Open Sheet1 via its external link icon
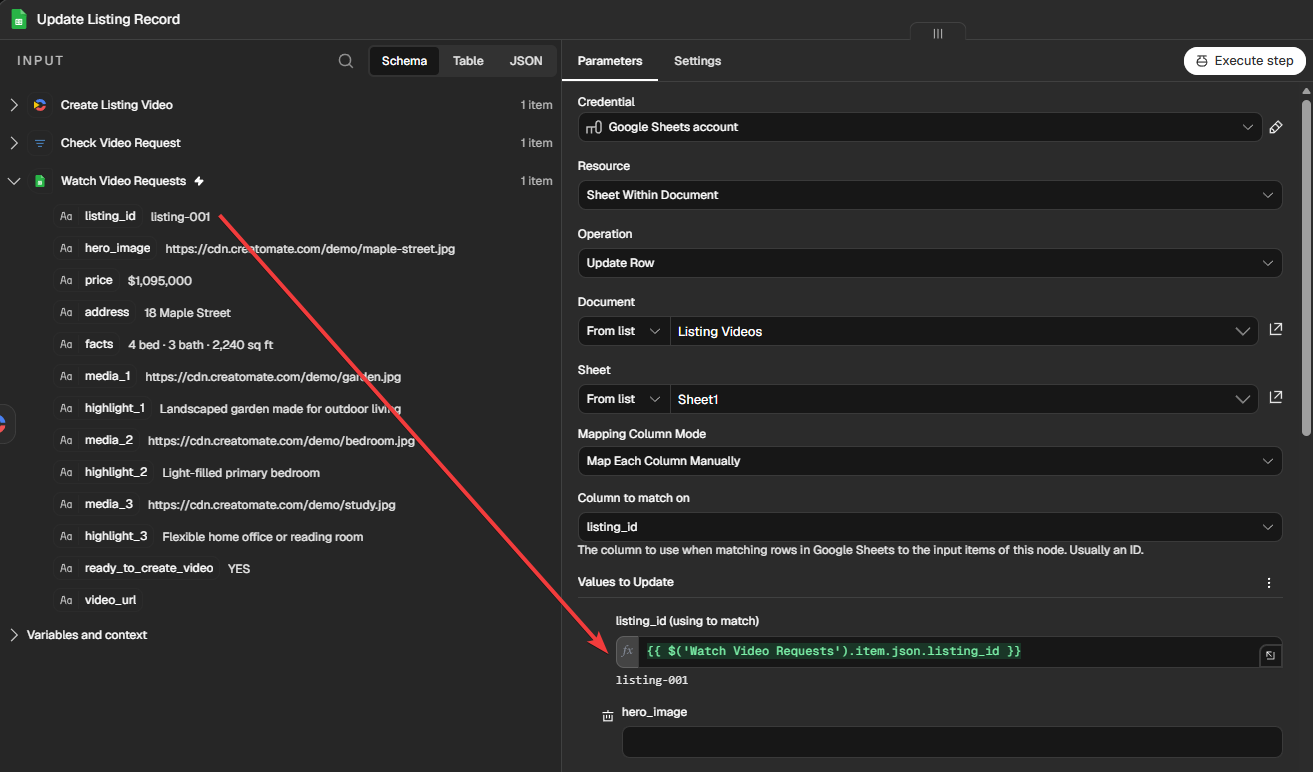Viewport: 1313px width, 772px height. pyautogui.click(x=1276, y=398)
